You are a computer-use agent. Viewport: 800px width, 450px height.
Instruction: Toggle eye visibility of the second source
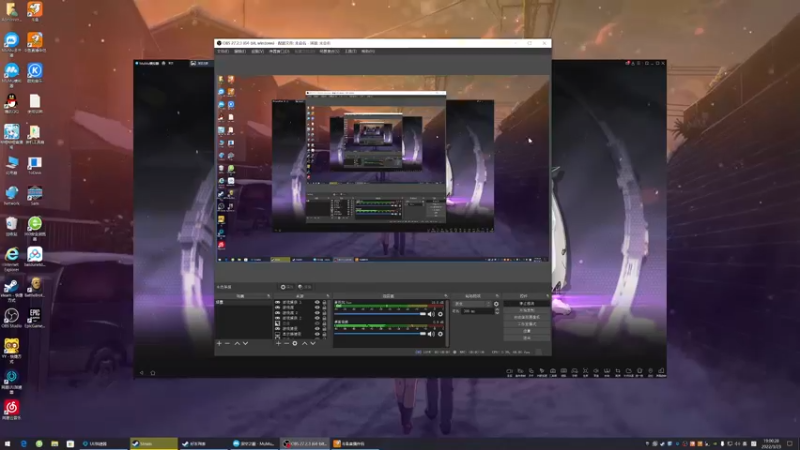coord(317,308)
